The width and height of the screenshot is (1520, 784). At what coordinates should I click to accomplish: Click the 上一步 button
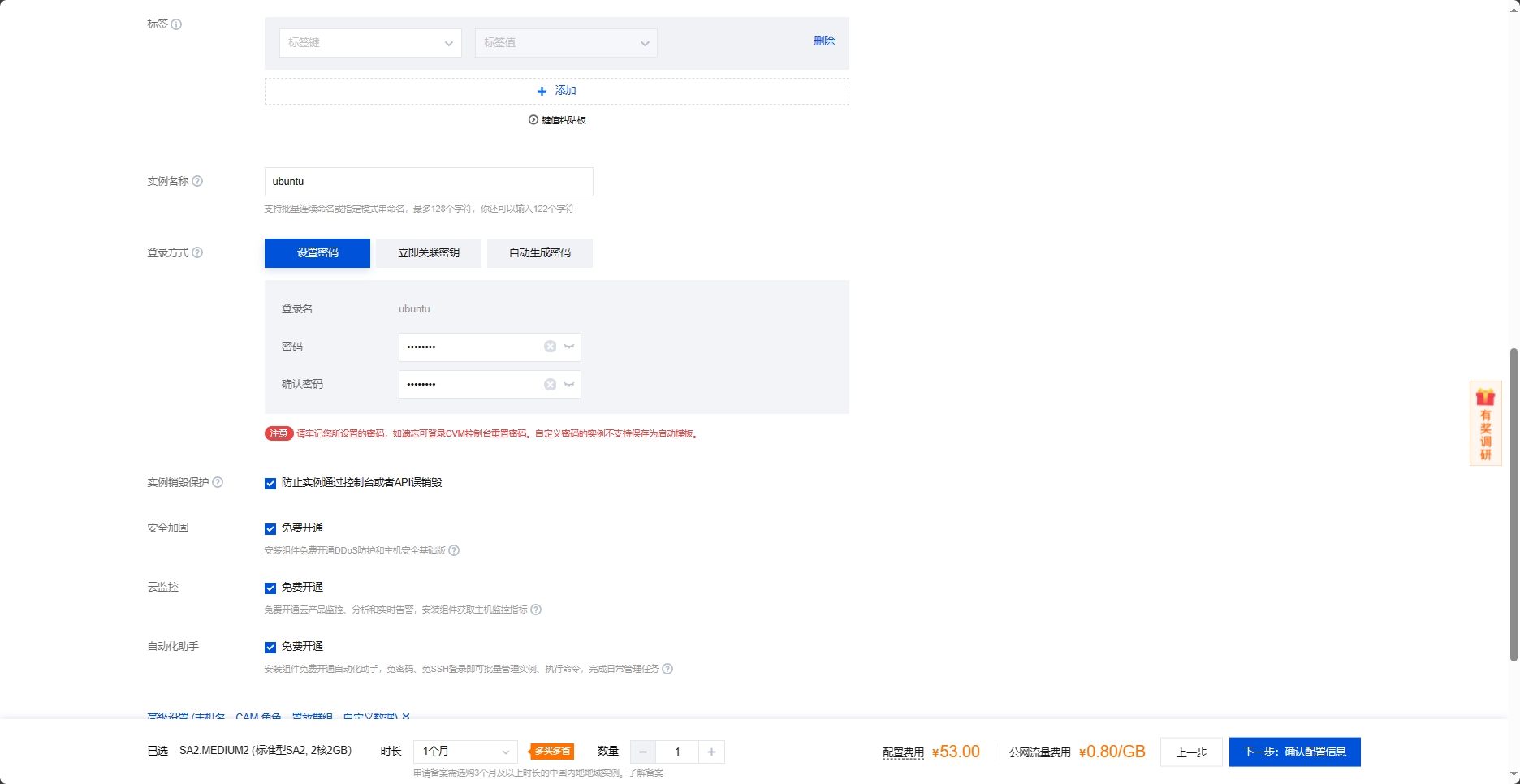1191,752
